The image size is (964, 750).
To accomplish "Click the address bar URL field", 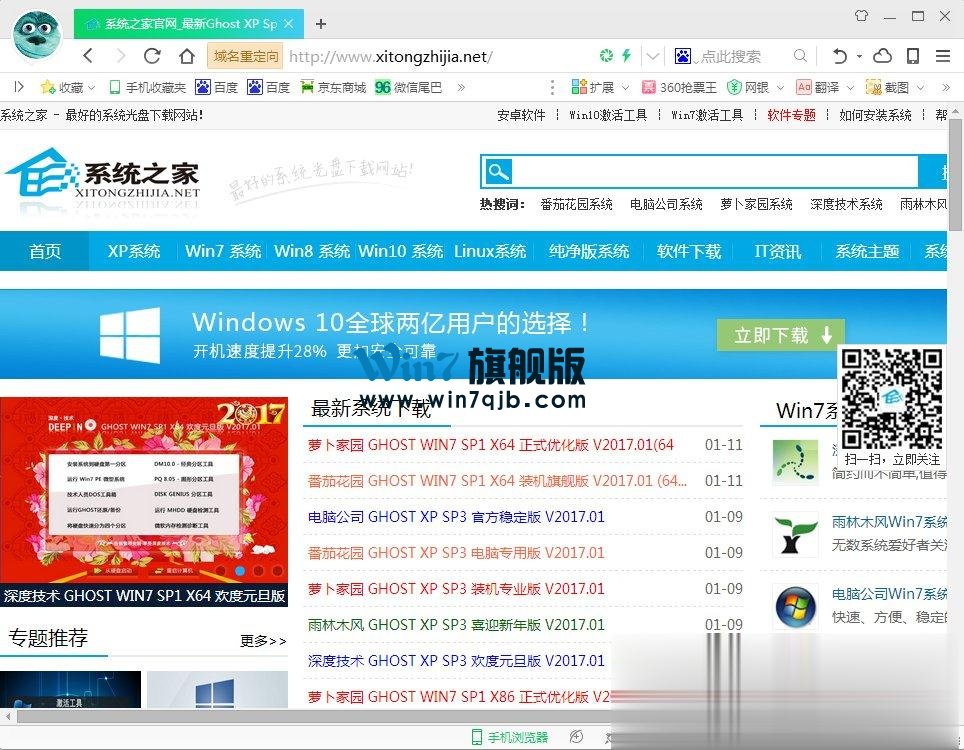I will point(390,57).
